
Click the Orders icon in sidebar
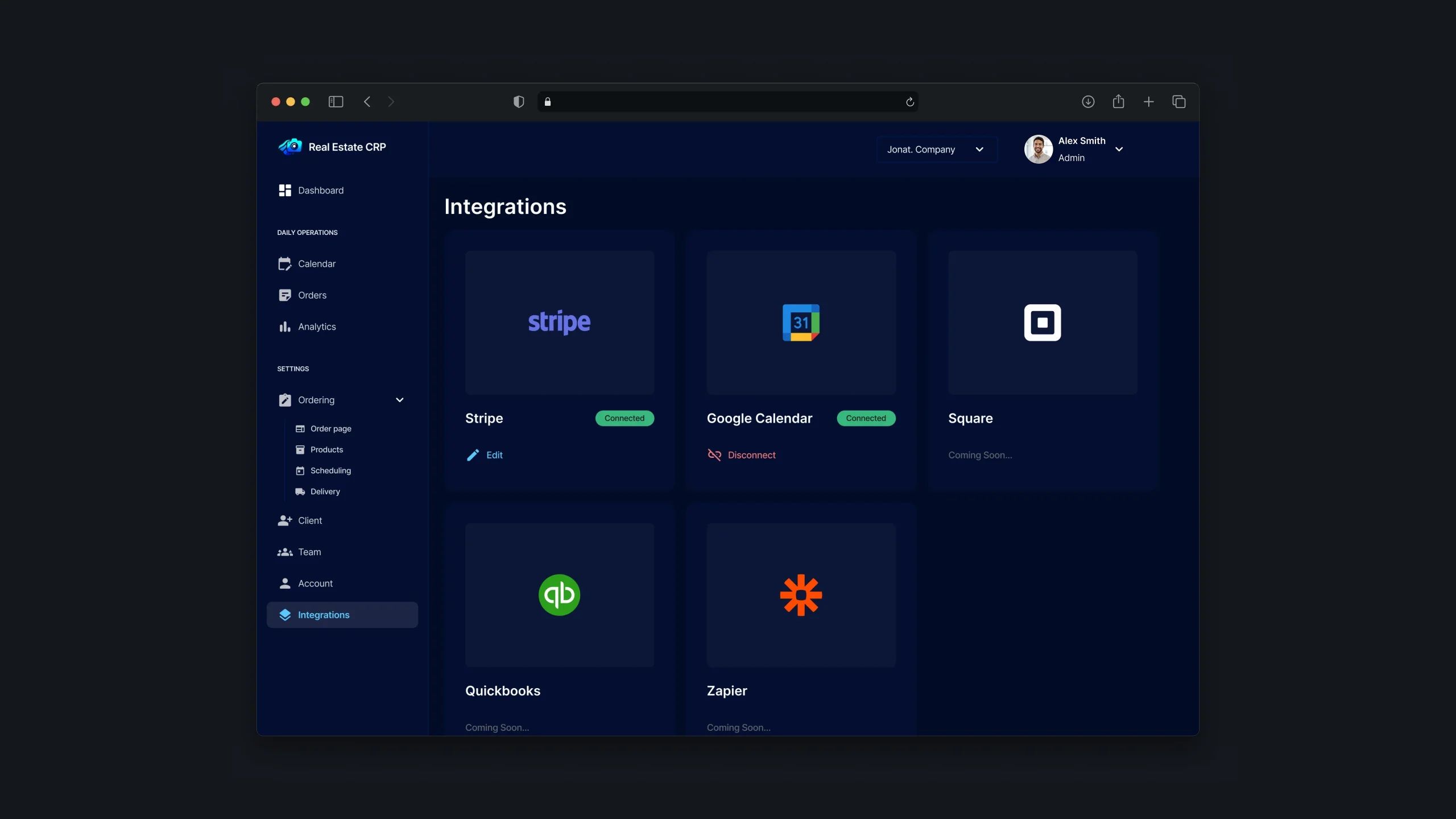(285, 295)
